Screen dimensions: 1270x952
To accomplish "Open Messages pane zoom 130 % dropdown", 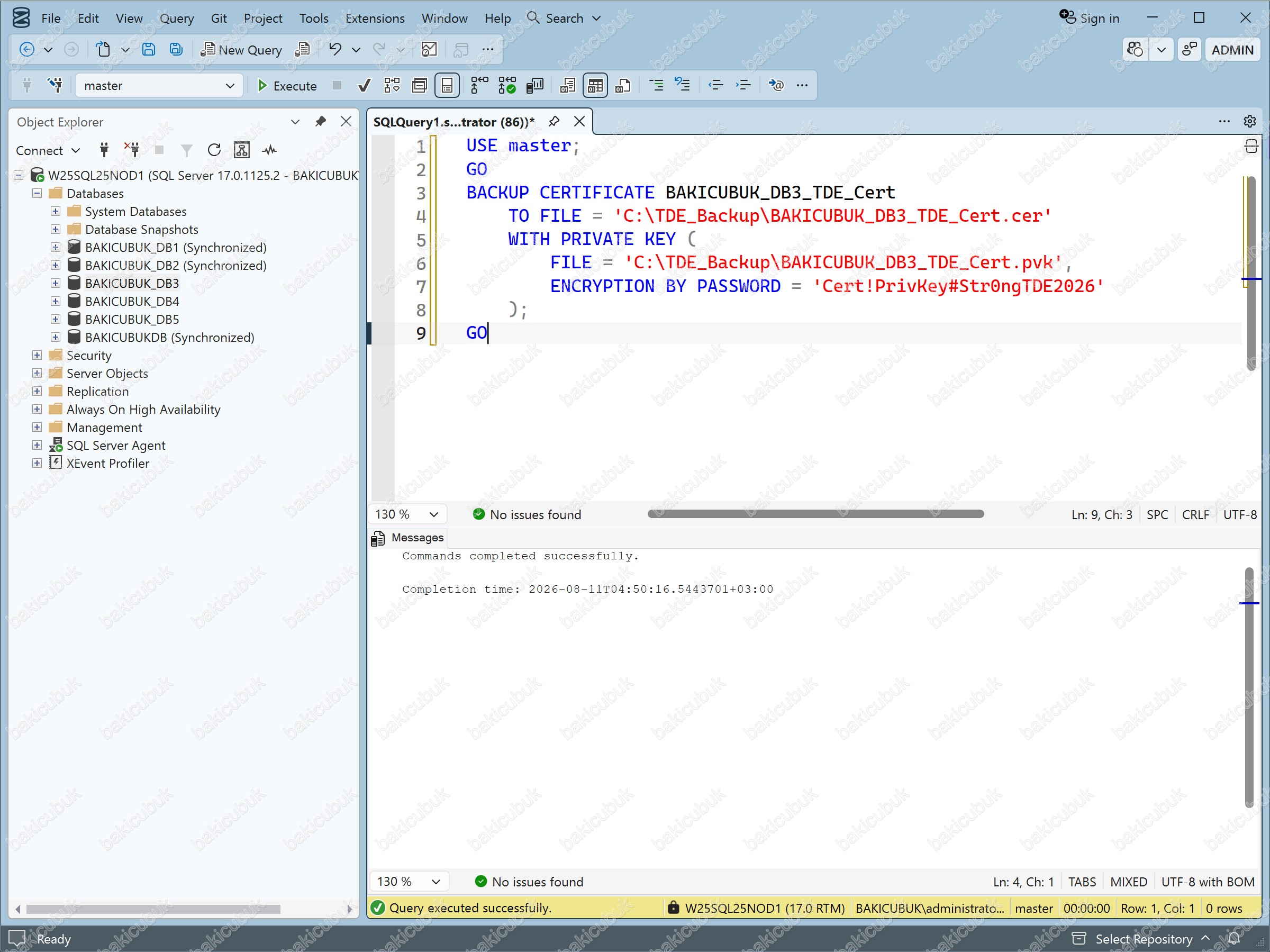I will 409,882.
